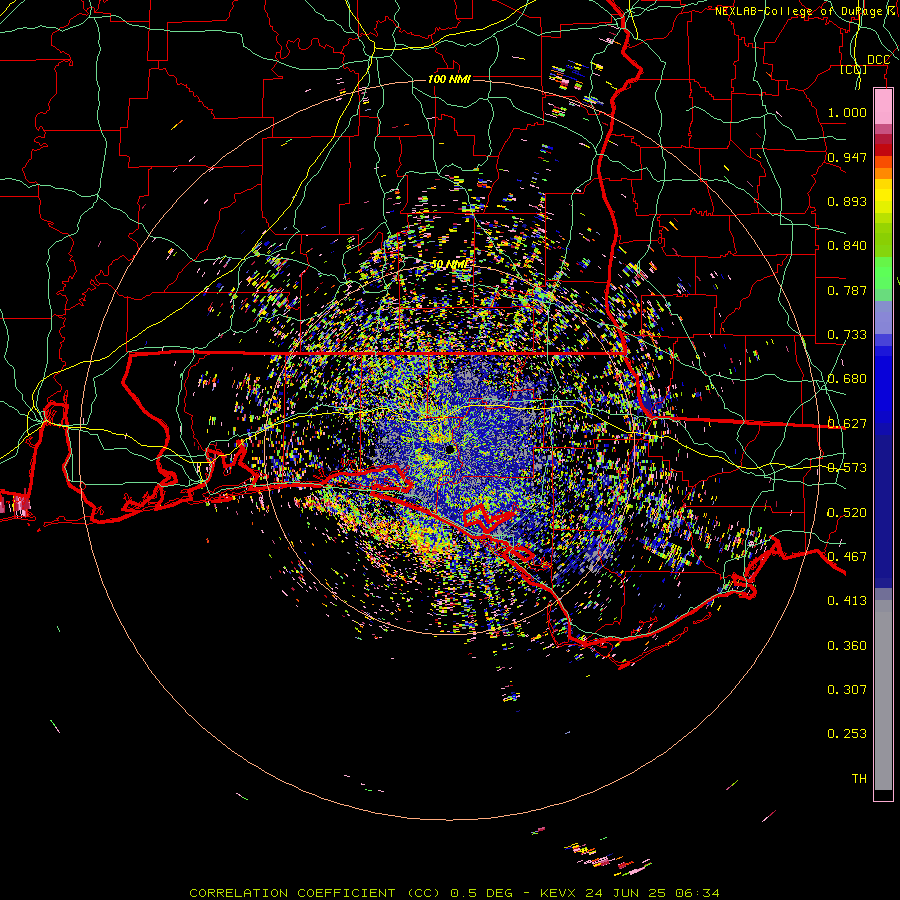Click the 0.253 value on the scale

click(847, 734)
